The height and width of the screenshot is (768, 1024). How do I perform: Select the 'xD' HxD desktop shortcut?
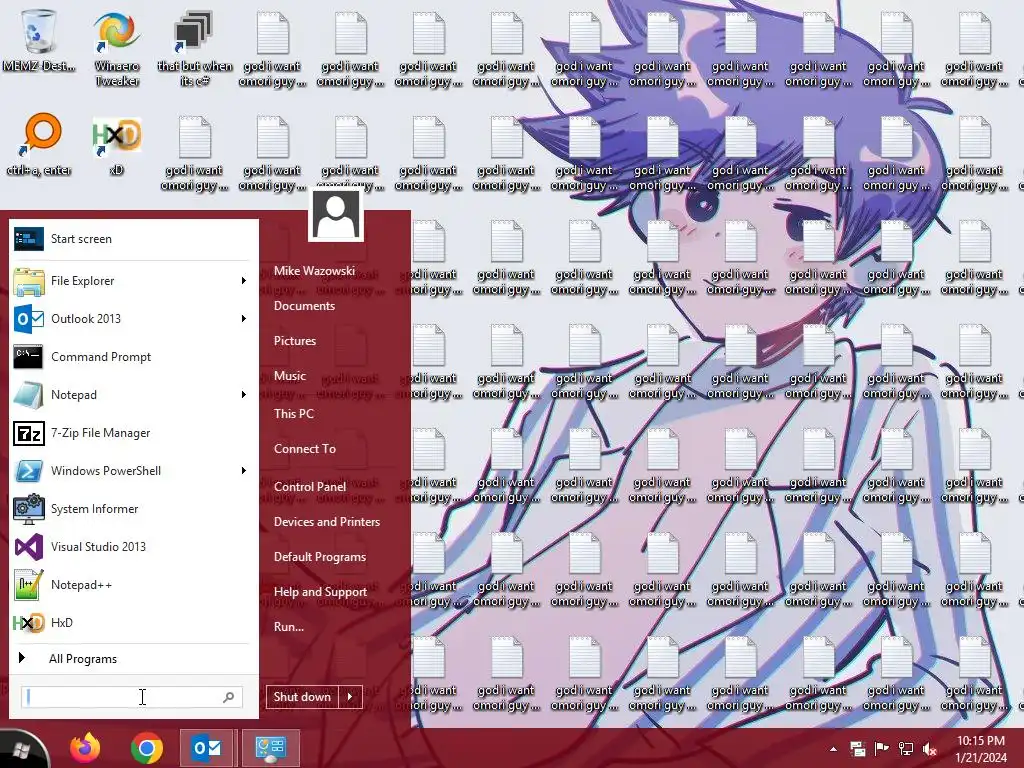(x=117, y=145)
